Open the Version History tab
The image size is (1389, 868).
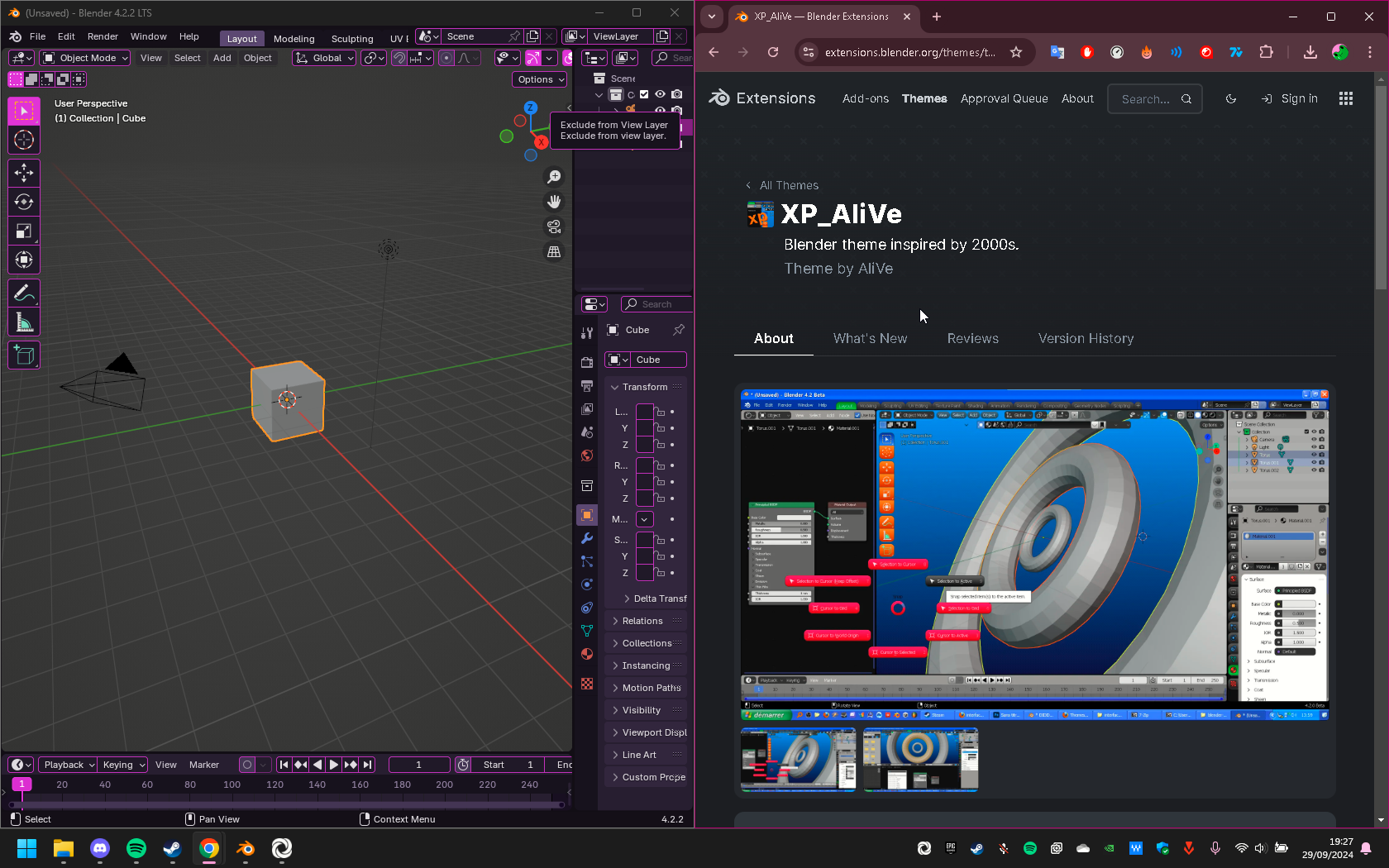coord(1086,339)
